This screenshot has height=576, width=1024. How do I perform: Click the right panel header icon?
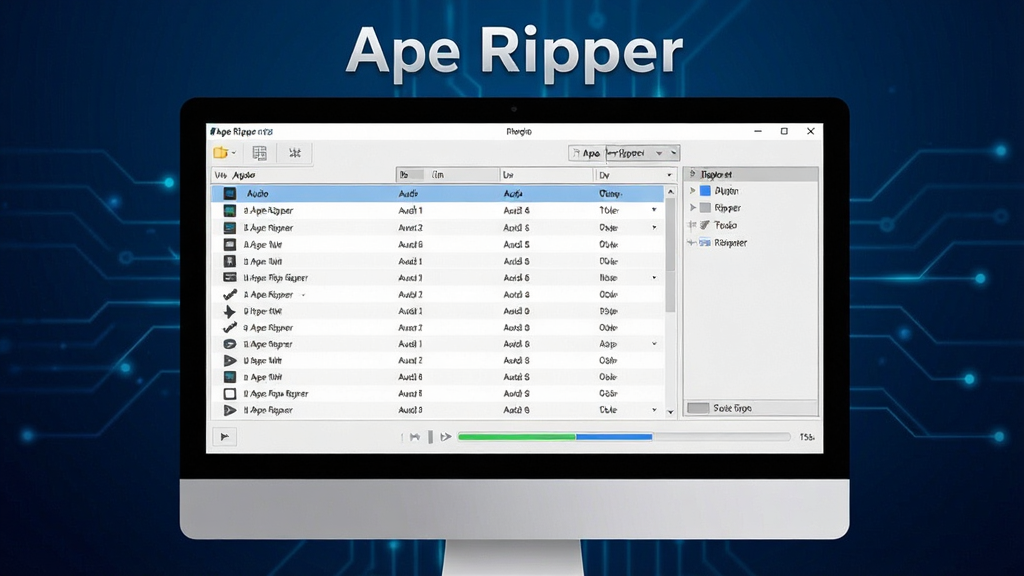693,174
